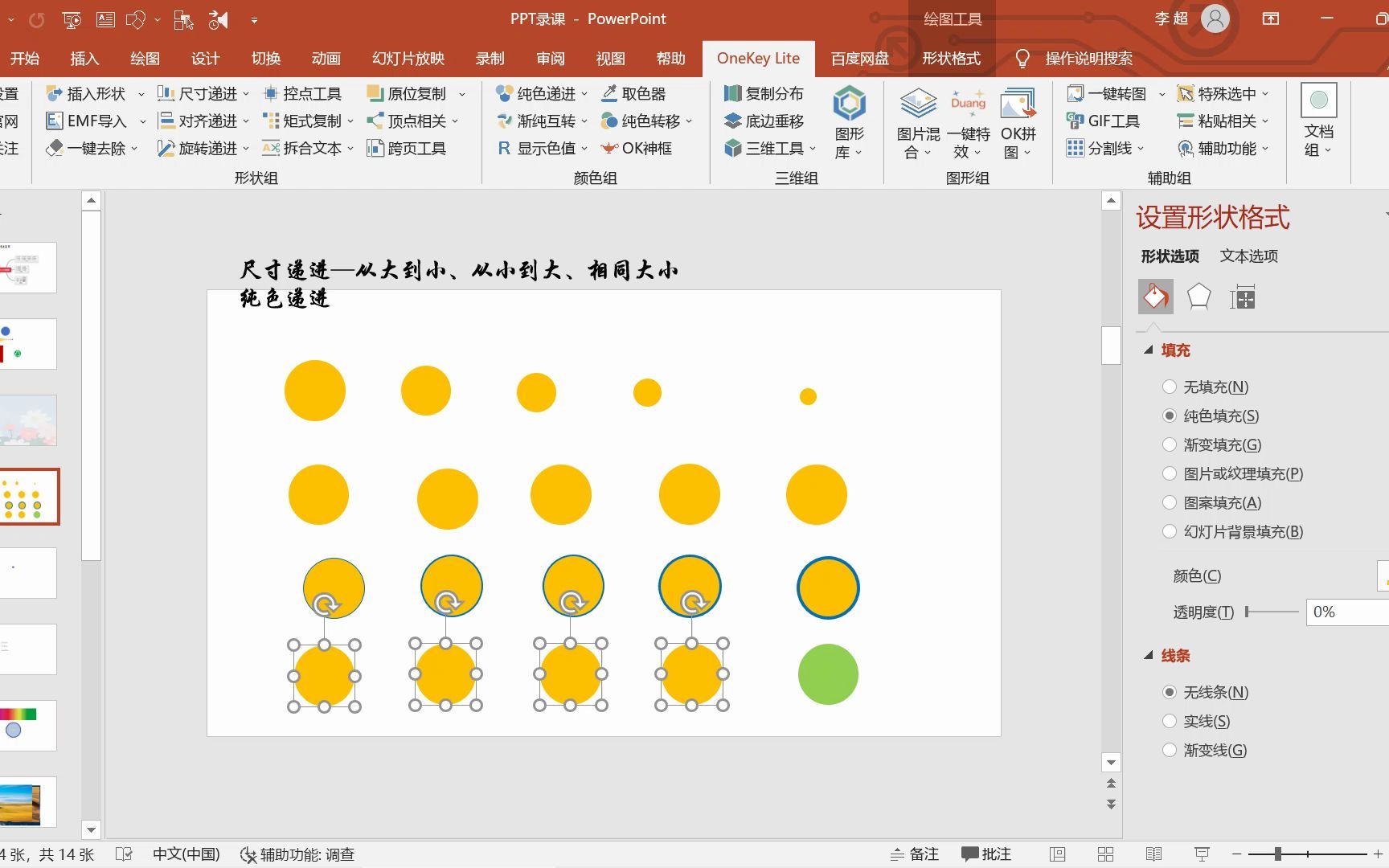Open the 幻灯片放映 ribbon tab
Screen dimensions: 1389x868
[408, 59]
